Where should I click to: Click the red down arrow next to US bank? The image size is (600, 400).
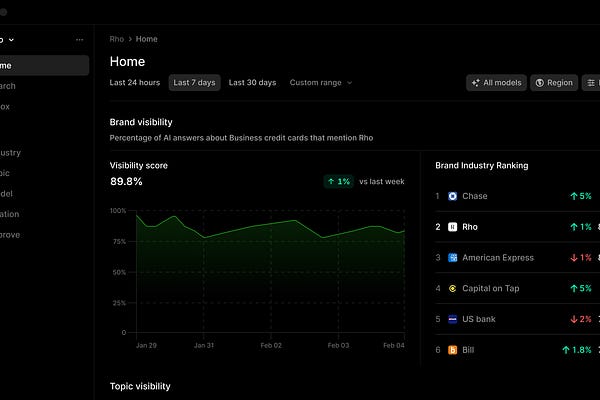pos(574,319)
